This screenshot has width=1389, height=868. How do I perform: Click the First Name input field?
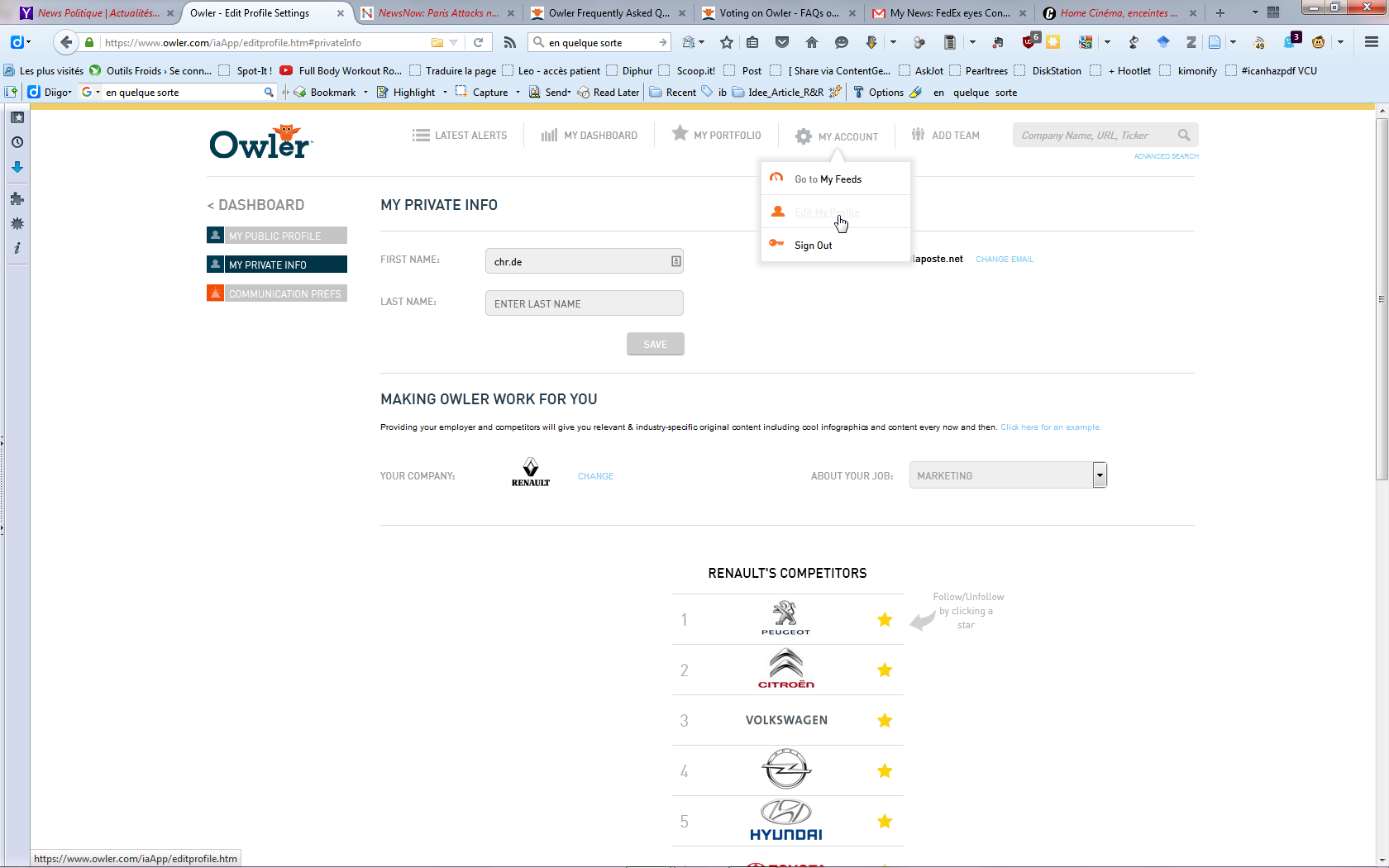pyautogui.click(x=585, y=261)
